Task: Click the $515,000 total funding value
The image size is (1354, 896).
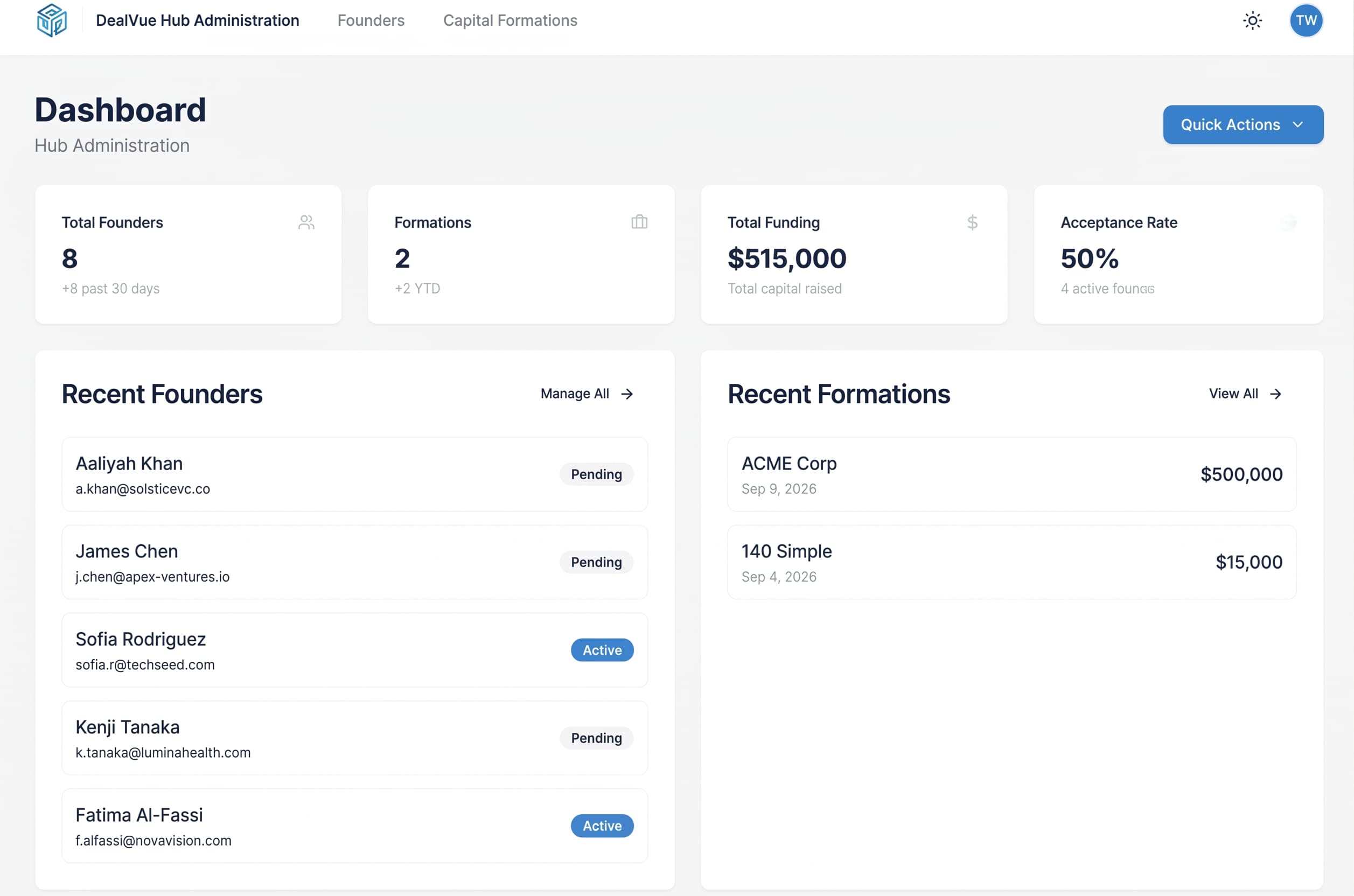Action: pyautogui.click(x=786, y=259)
